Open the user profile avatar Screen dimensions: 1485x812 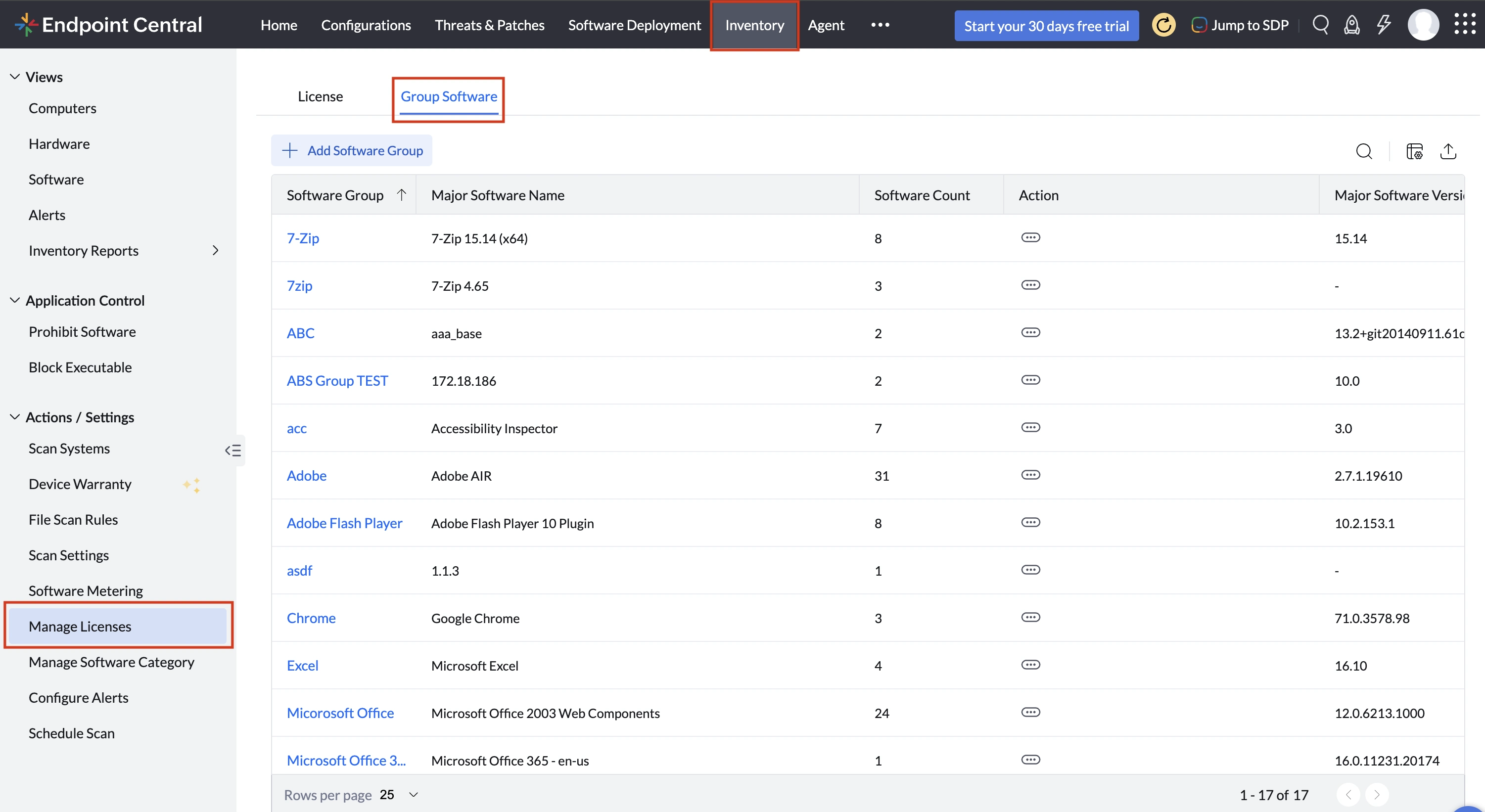1423,25
